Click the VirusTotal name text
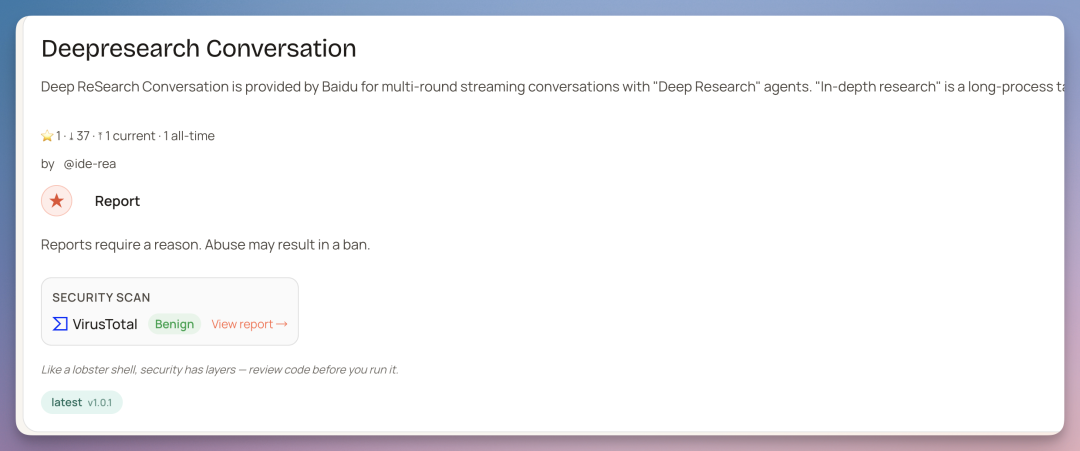Image resolution: width=1080 pixels, height=451 pixels. (x=105, y=324)
